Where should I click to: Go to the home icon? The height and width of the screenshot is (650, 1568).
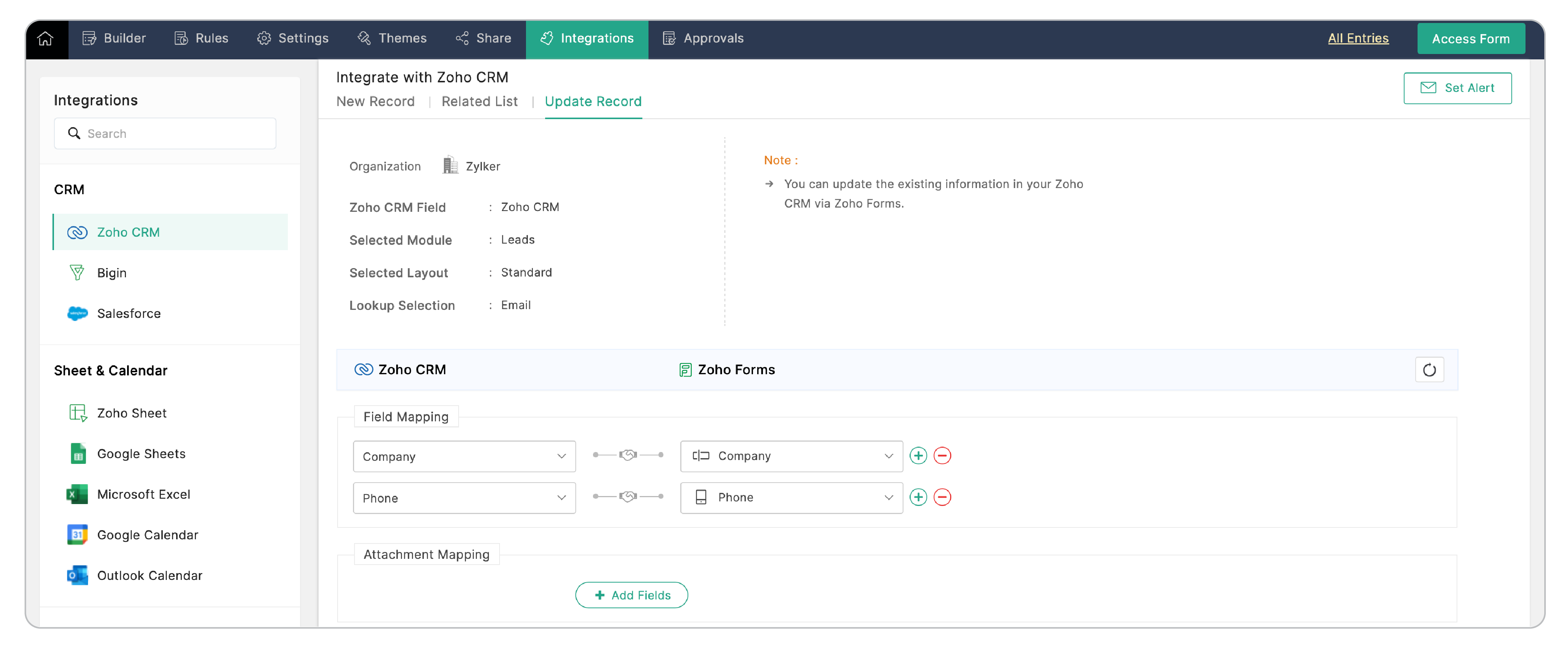pyautogui.click(x=45, y=38)
